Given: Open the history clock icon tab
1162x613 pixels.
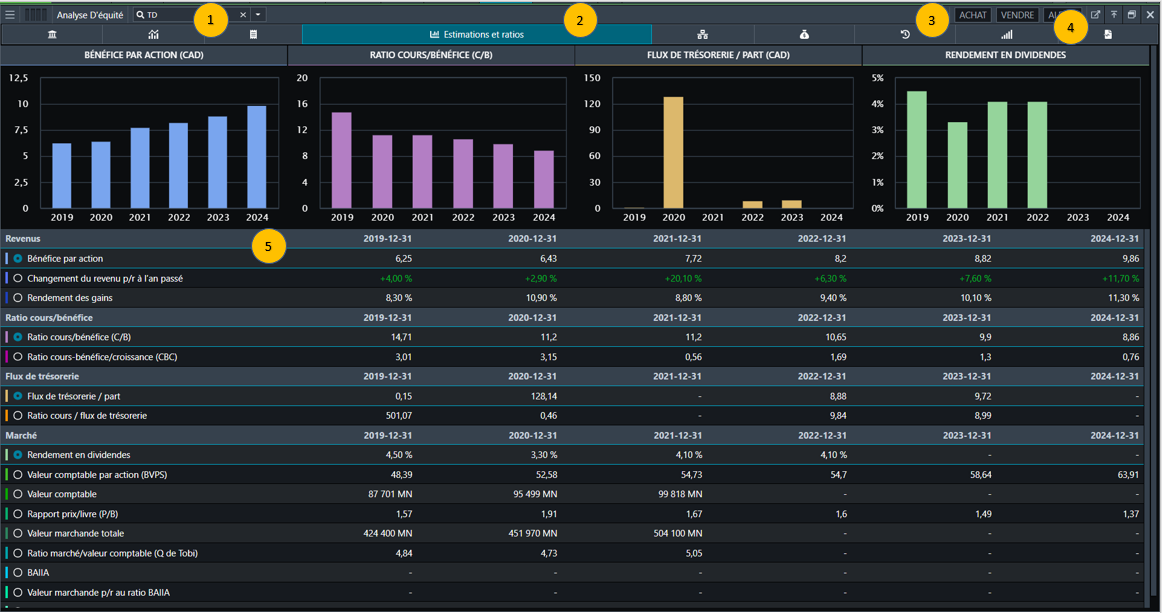Looking at the screenshot, I should coord(905,35).
